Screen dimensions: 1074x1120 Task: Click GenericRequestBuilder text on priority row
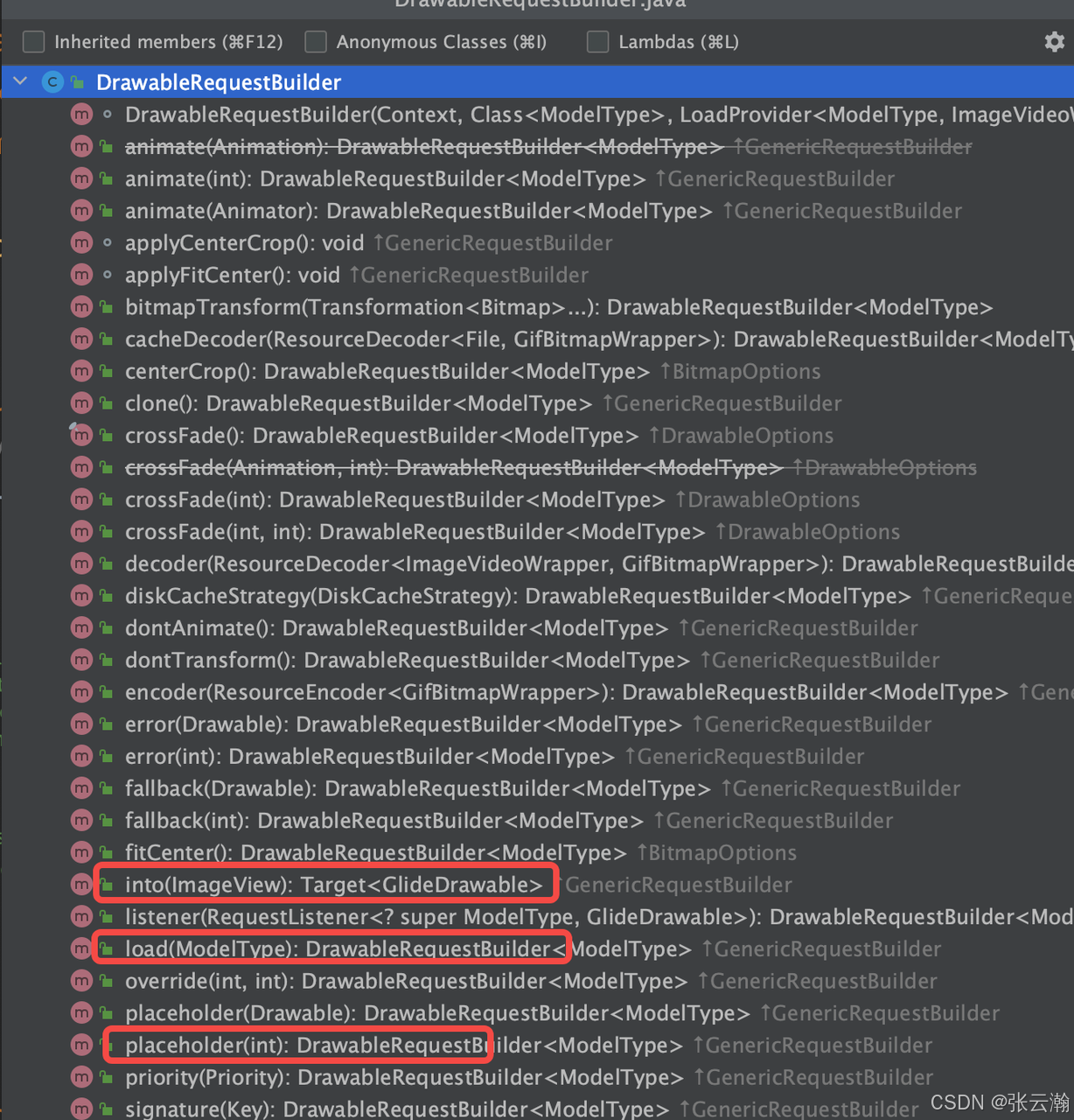coord(819,1077)
